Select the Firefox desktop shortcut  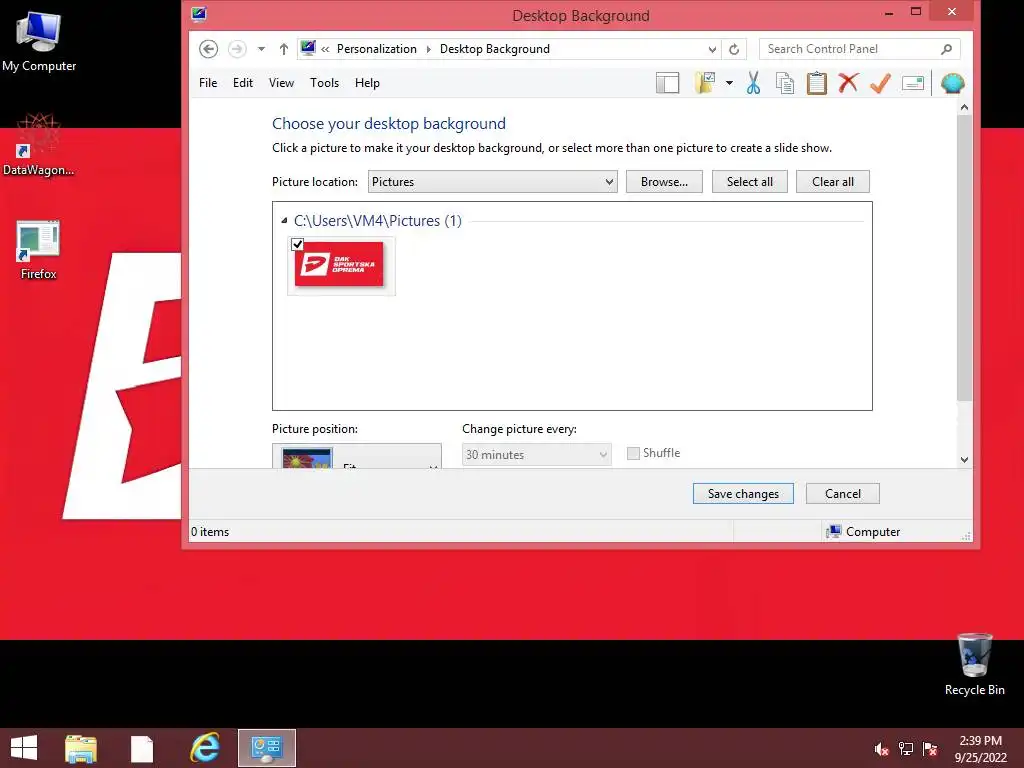click(x=38, y=251)
